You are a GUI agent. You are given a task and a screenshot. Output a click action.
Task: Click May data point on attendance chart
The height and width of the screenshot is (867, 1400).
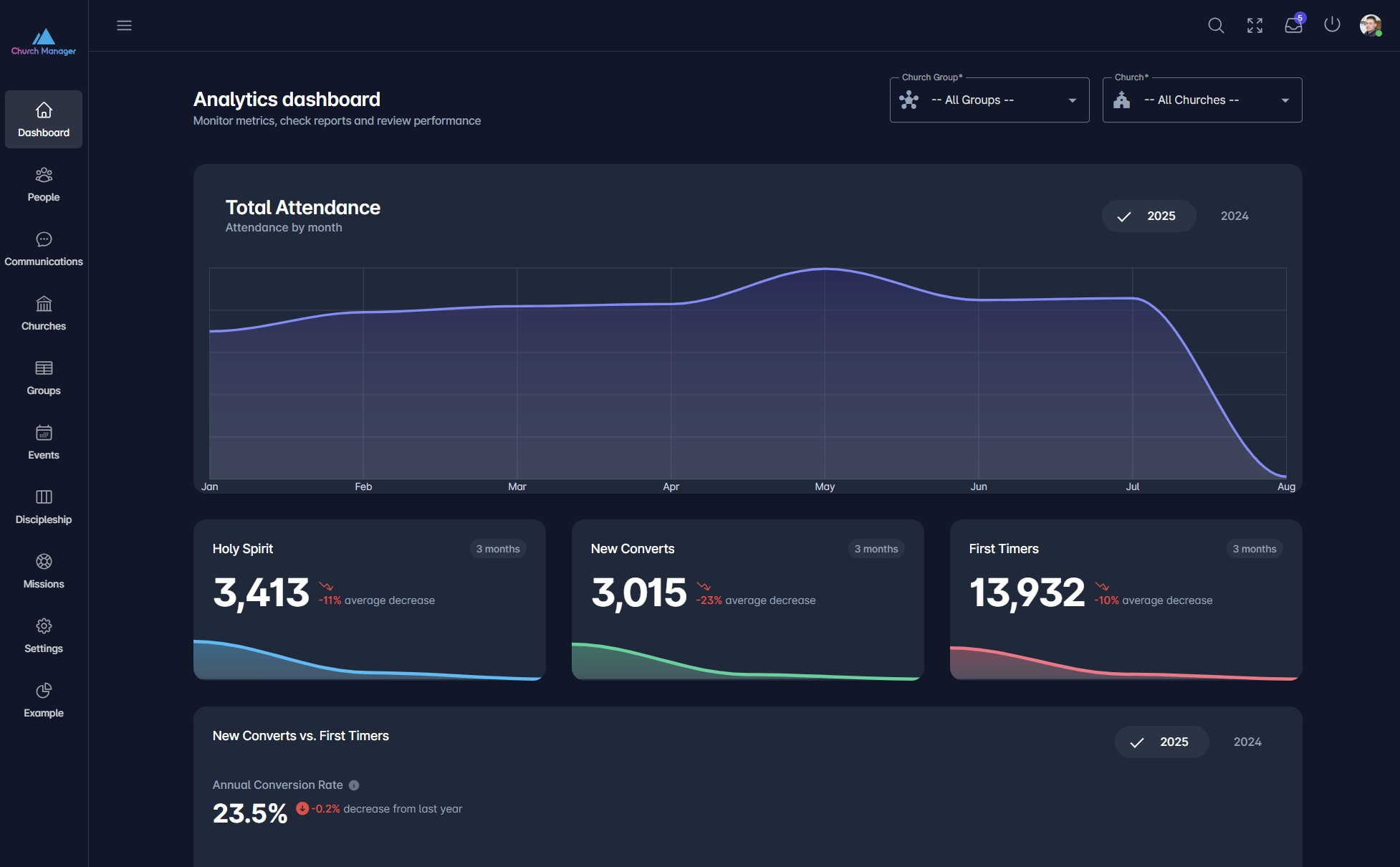point(825,269)
